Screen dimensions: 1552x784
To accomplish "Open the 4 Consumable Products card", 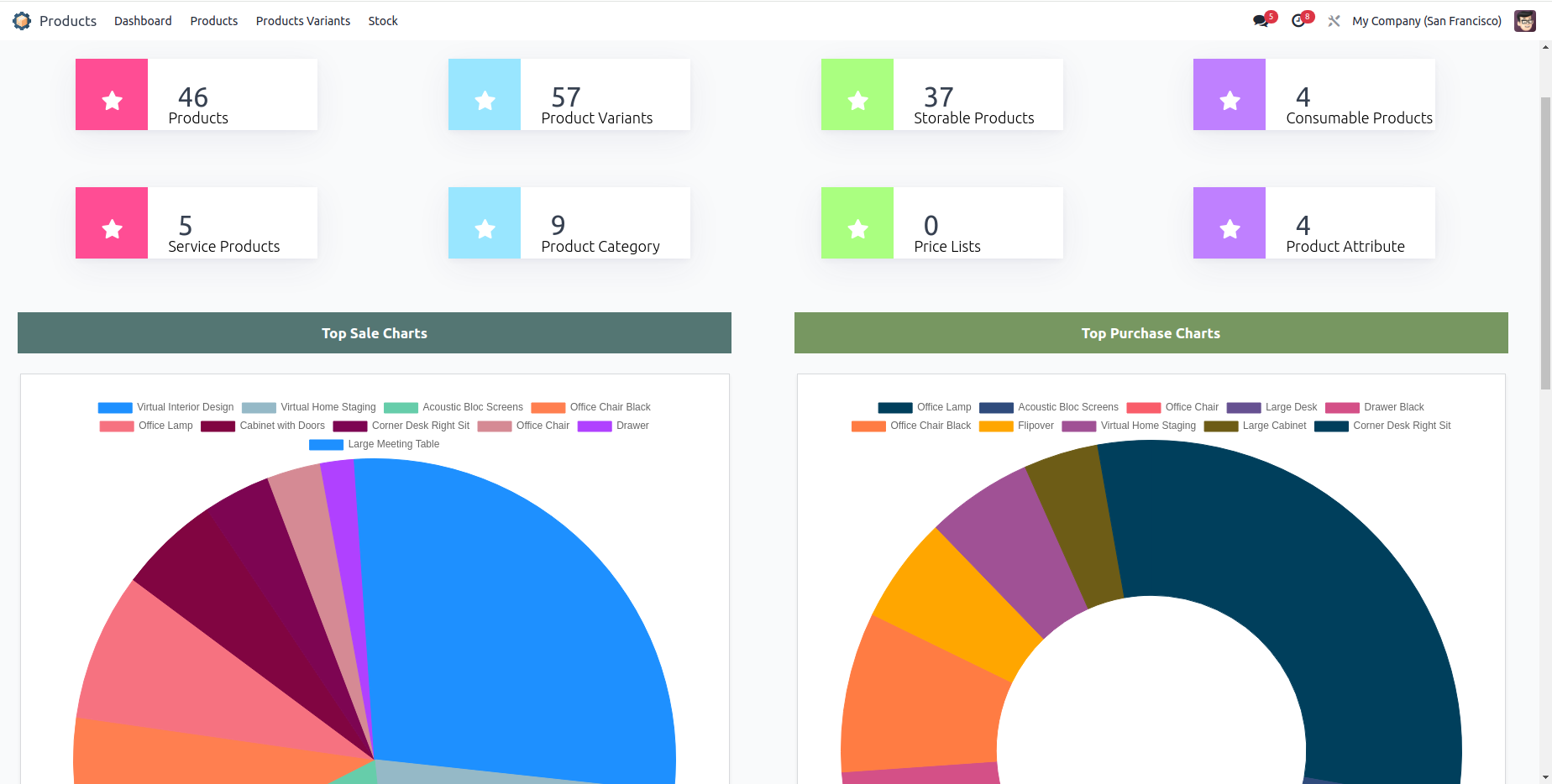I will pyautogui.click(x=1314, y=95).
